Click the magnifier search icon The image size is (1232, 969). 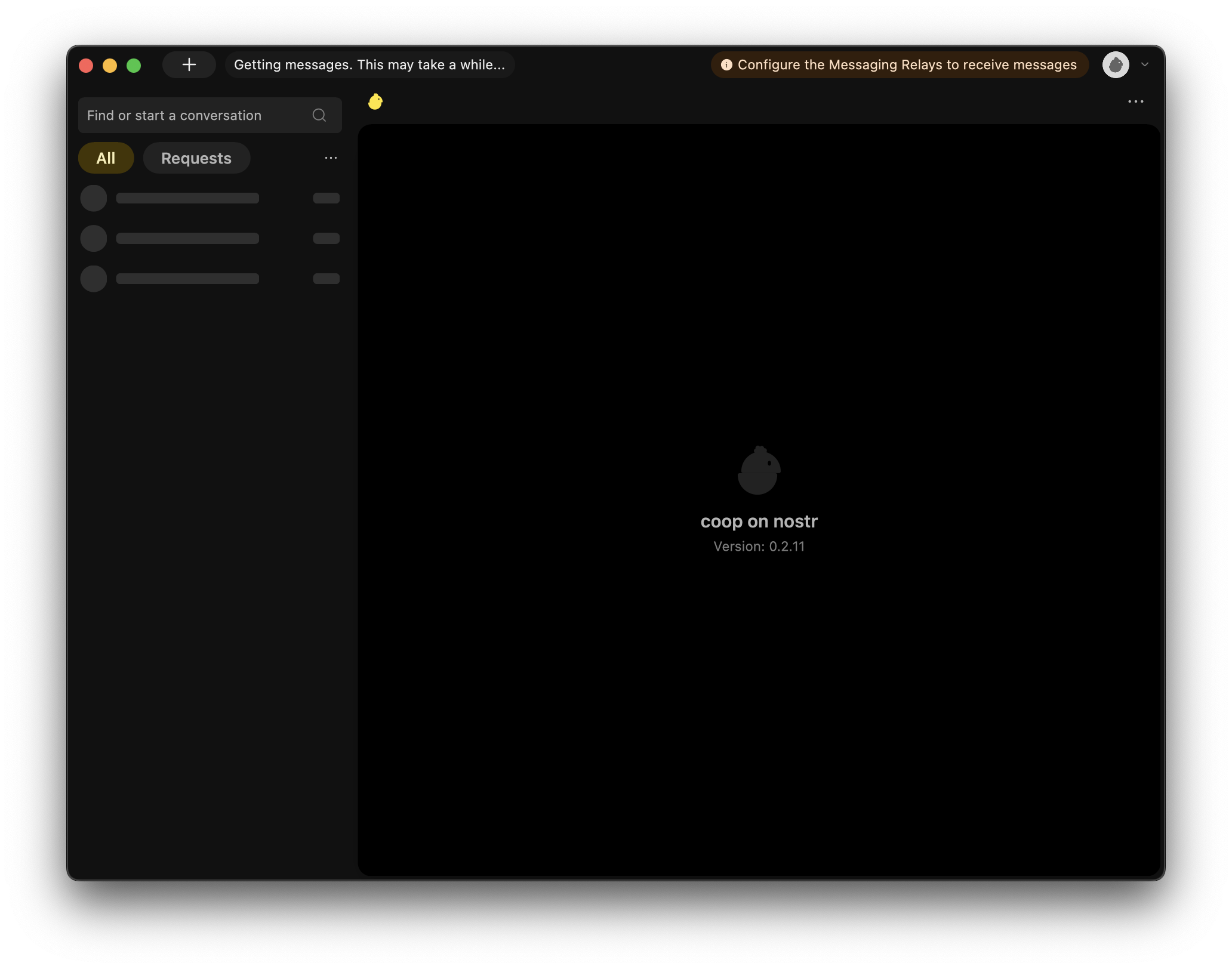click(x=319, y=115)
